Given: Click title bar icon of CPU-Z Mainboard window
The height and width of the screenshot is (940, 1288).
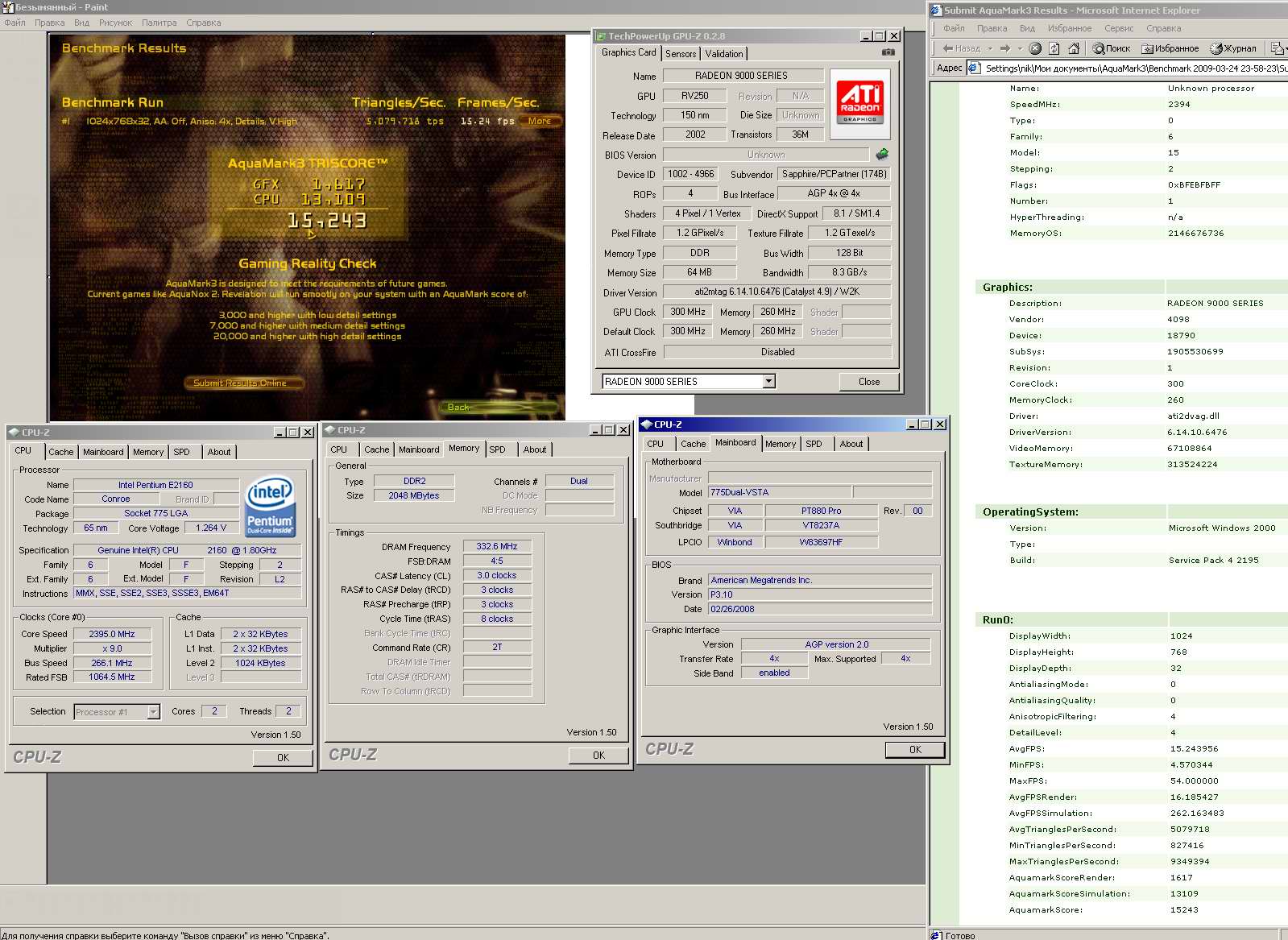Looking at the screenshot, I should pos(646,424).
